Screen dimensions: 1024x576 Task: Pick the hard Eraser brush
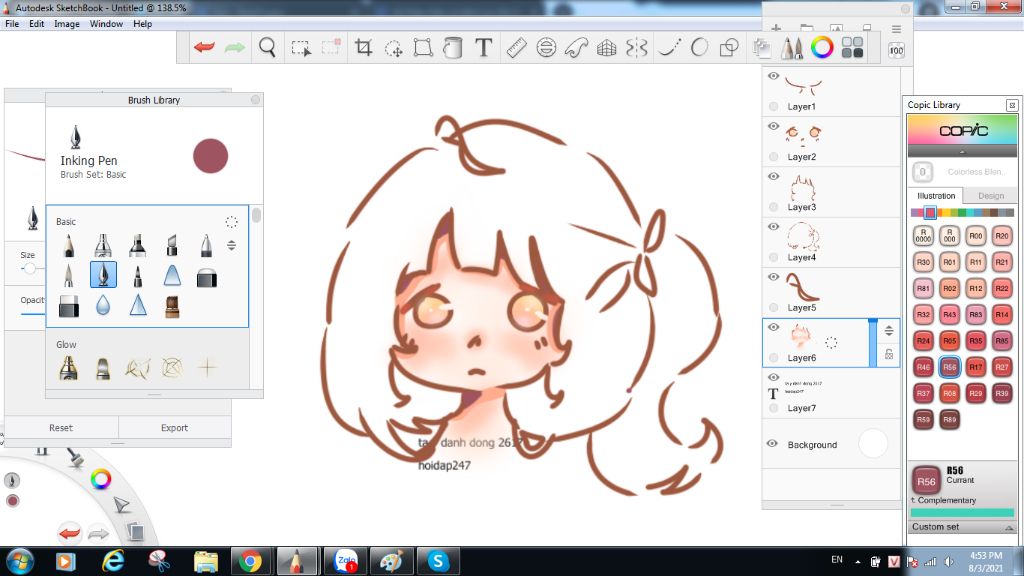(69, 306)
